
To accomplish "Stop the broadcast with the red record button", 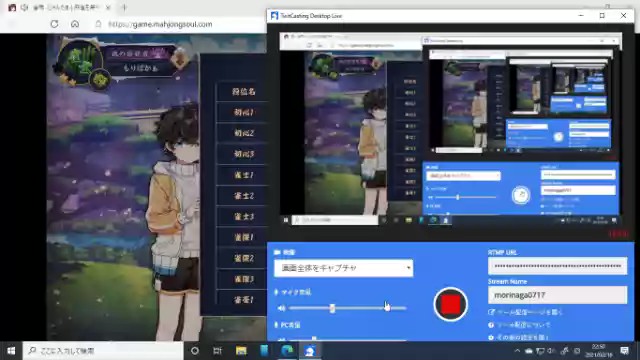I will click(451, 304).
